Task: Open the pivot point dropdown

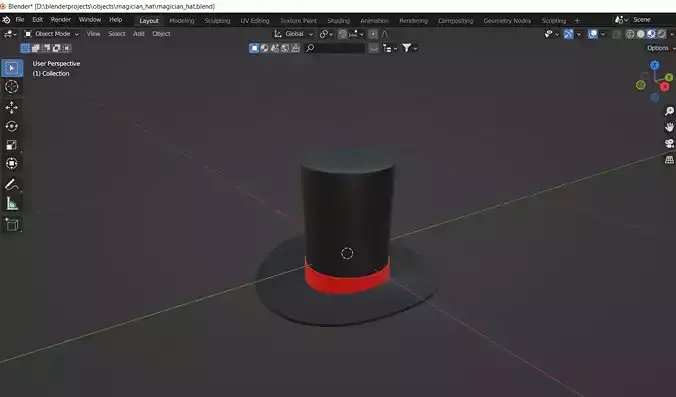Action: pyautogui.click(x=325, y=34)
